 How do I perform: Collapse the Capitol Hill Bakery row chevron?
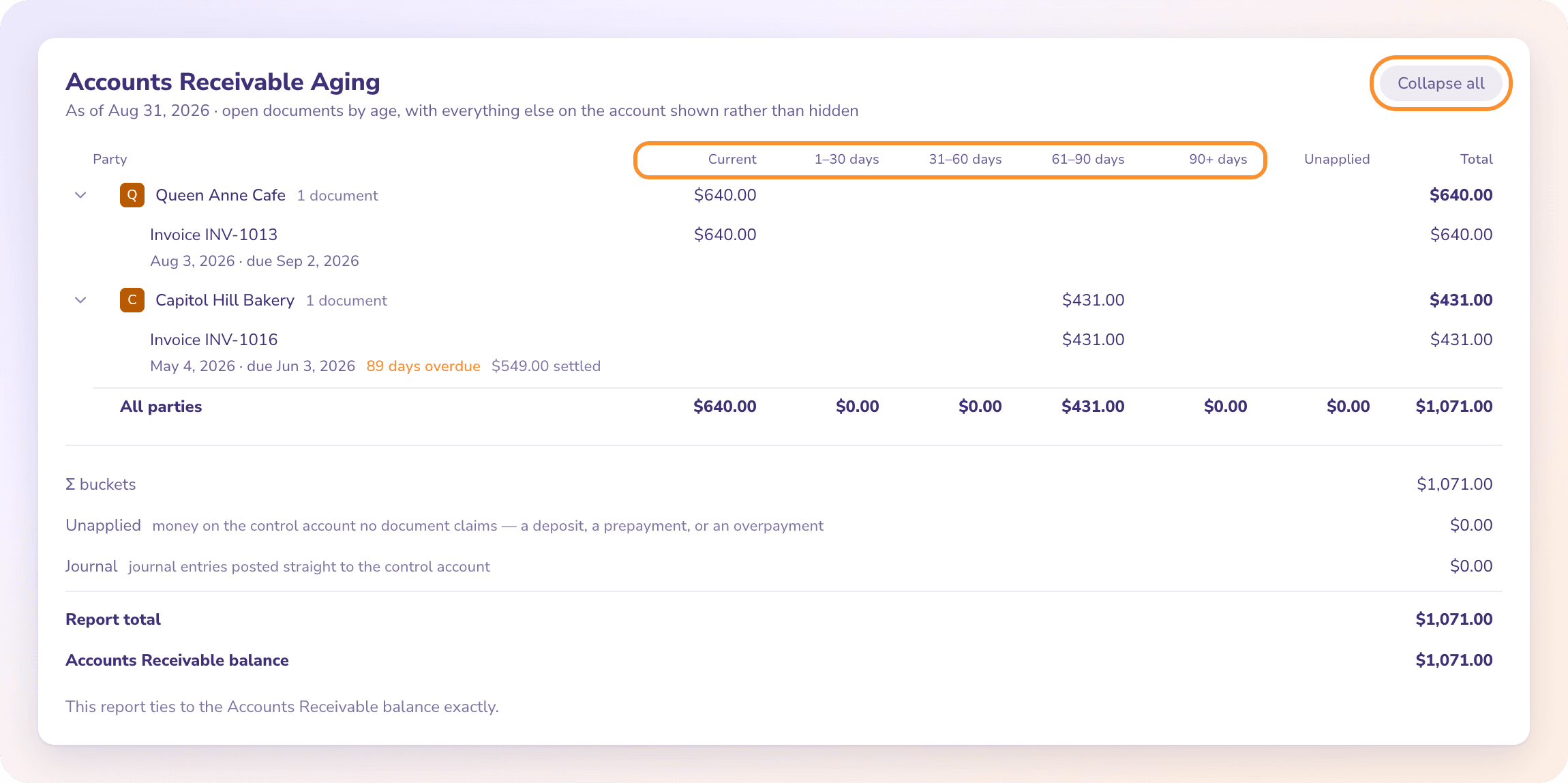[x=80, y=300]
